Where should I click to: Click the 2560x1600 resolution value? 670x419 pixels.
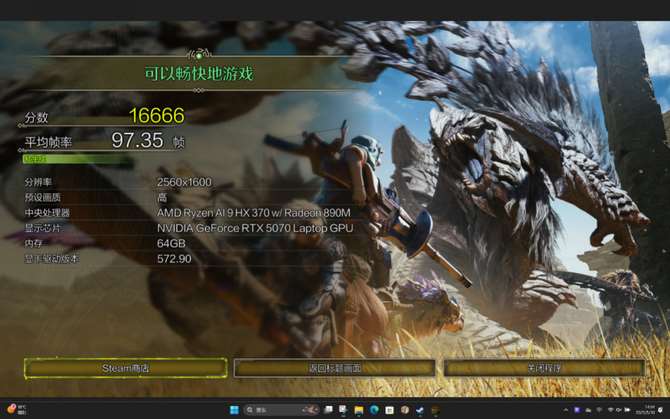tap(184, 182)
